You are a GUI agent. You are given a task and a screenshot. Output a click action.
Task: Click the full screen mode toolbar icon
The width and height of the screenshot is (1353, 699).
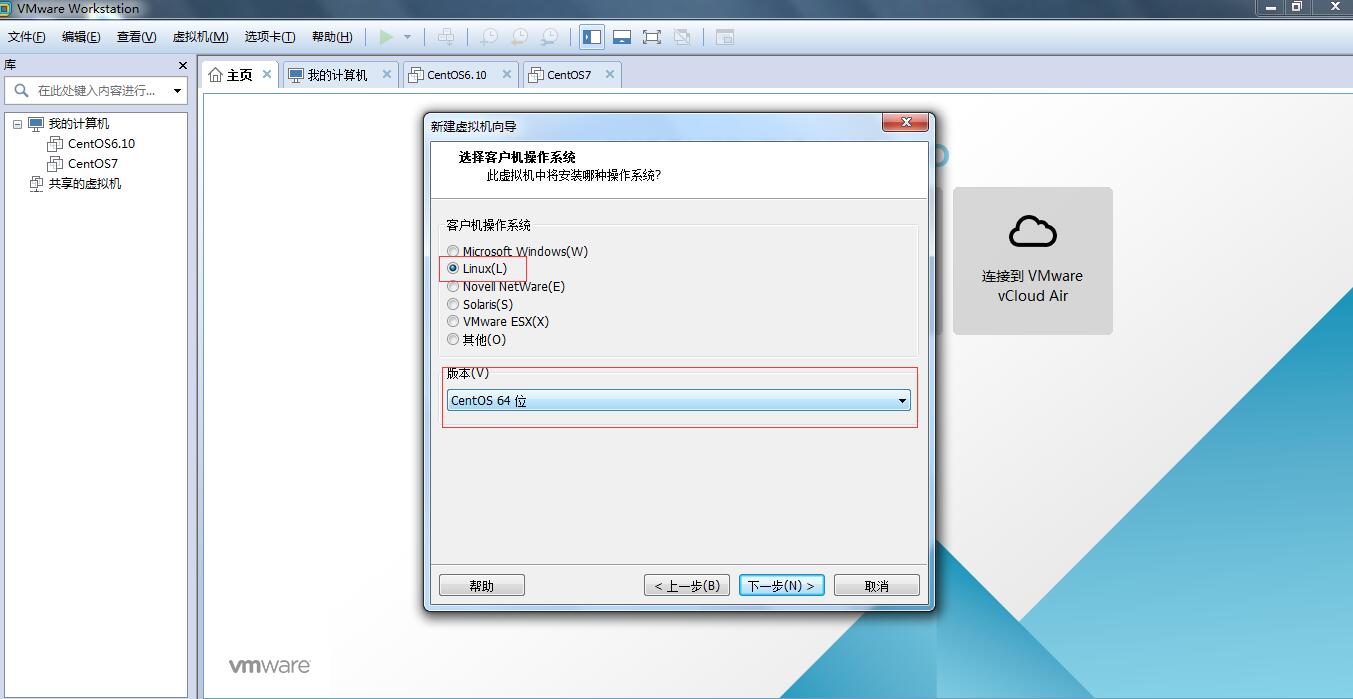(x=652, y=37)
